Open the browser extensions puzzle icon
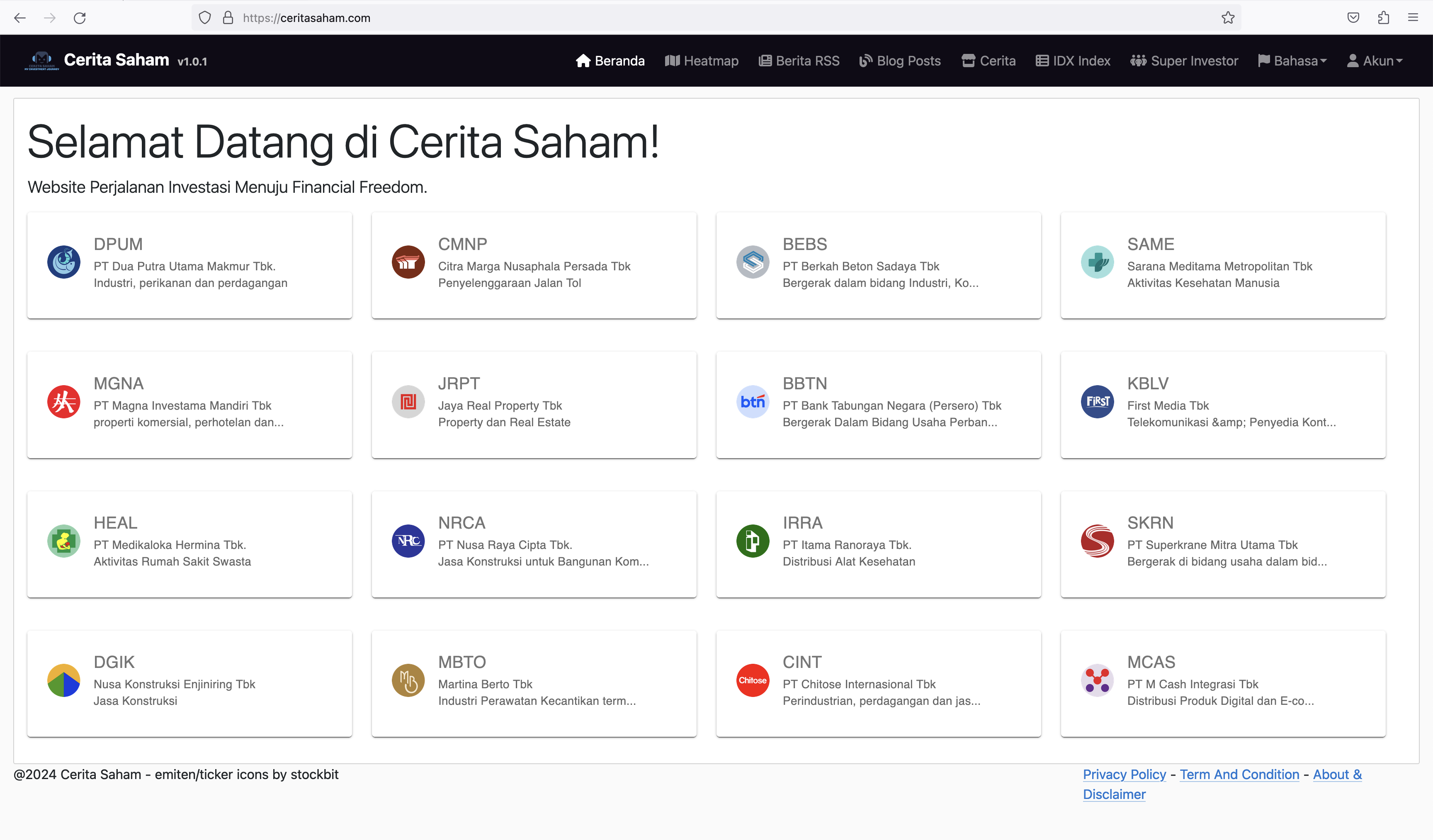This screenshot has height=840, width=1433. coord(1384,18)
